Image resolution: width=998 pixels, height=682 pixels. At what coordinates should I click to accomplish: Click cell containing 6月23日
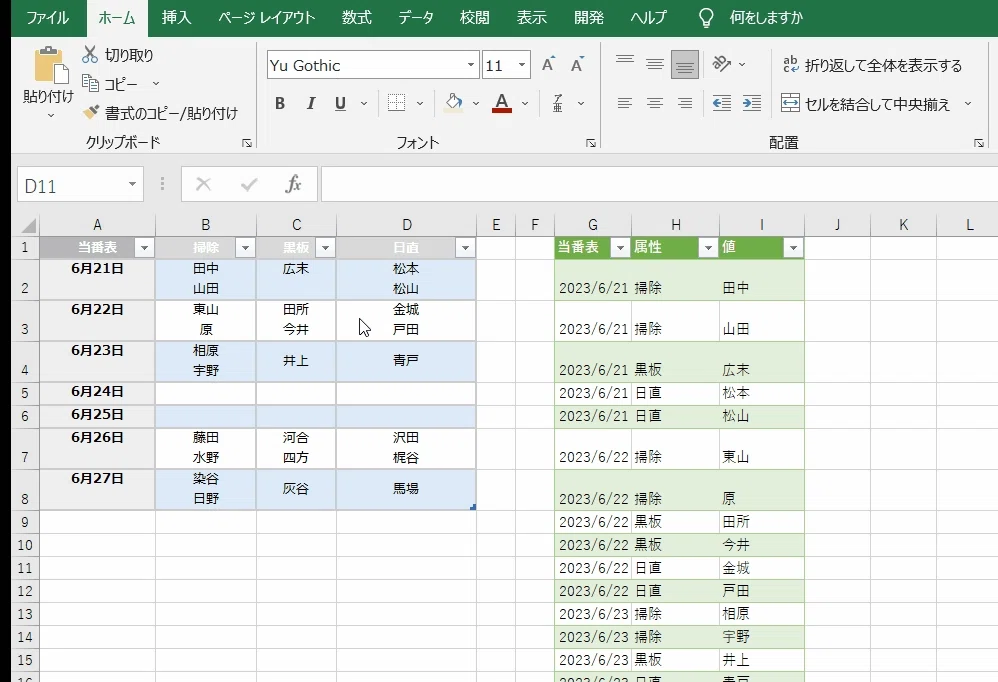point(97,361)
